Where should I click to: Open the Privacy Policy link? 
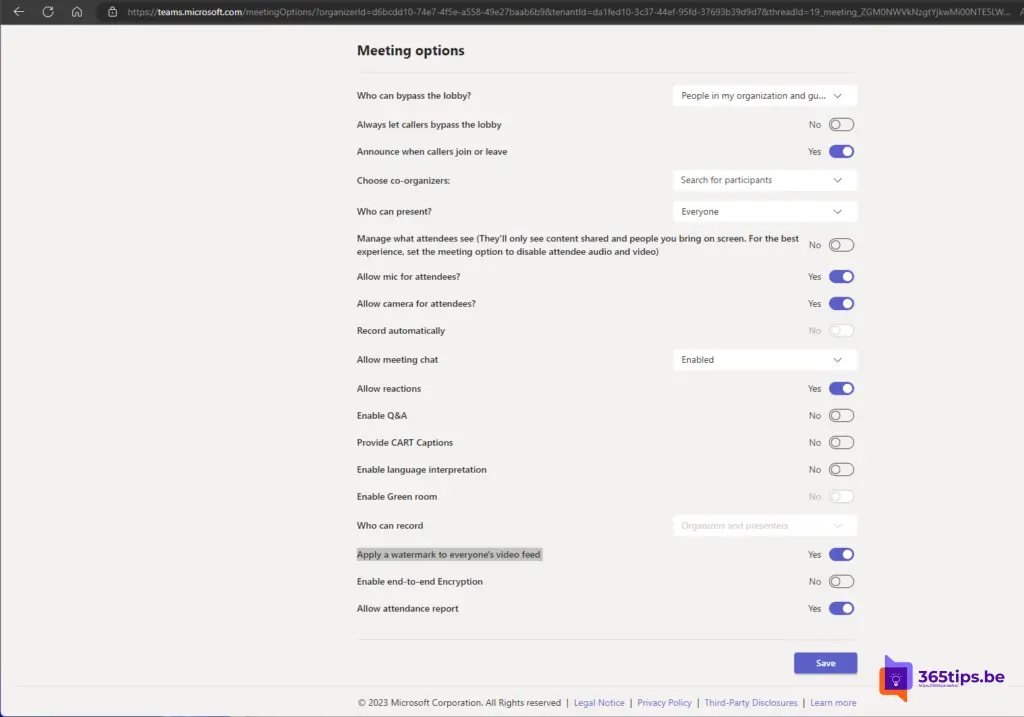click(664, 703)
